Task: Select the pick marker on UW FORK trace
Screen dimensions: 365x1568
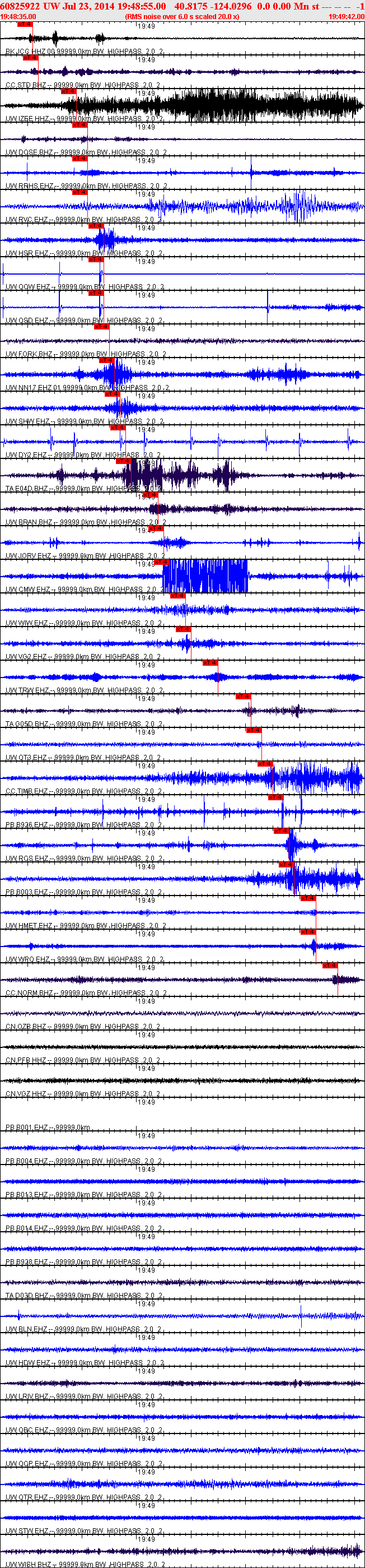Action: (x=101, y=327)
